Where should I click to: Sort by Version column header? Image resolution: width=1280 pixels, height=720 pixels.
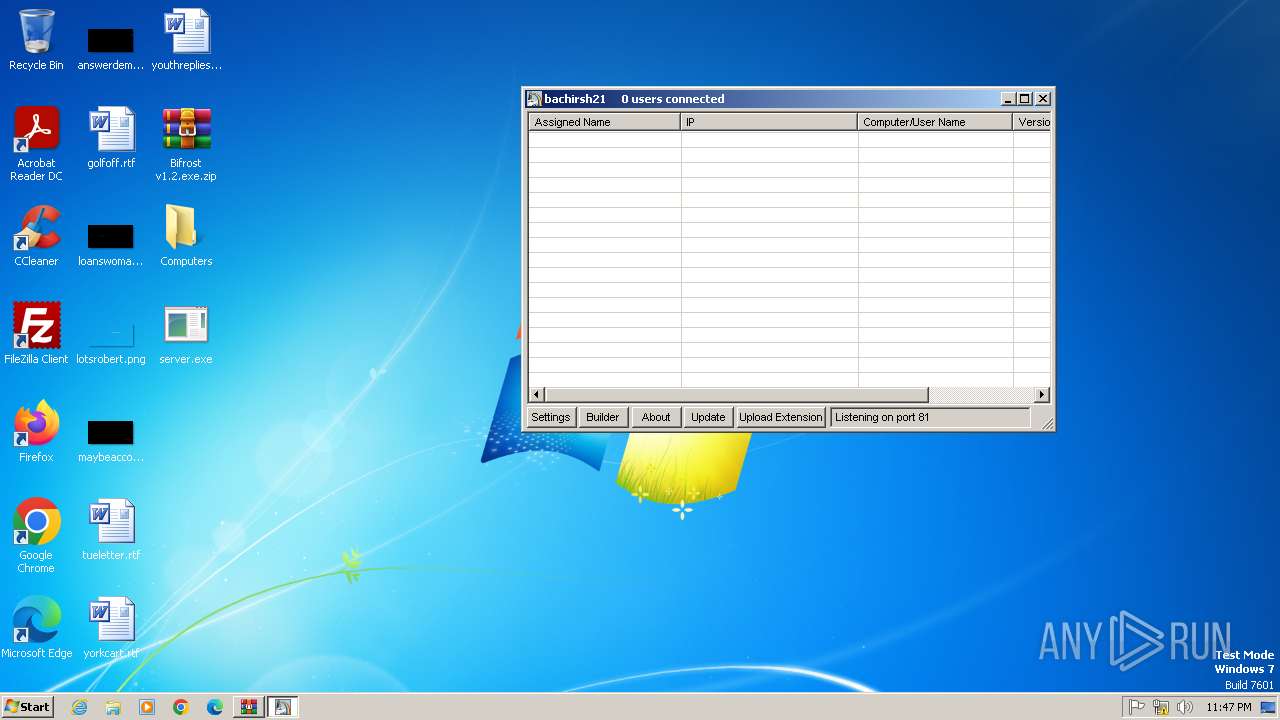click(1032, 122)
